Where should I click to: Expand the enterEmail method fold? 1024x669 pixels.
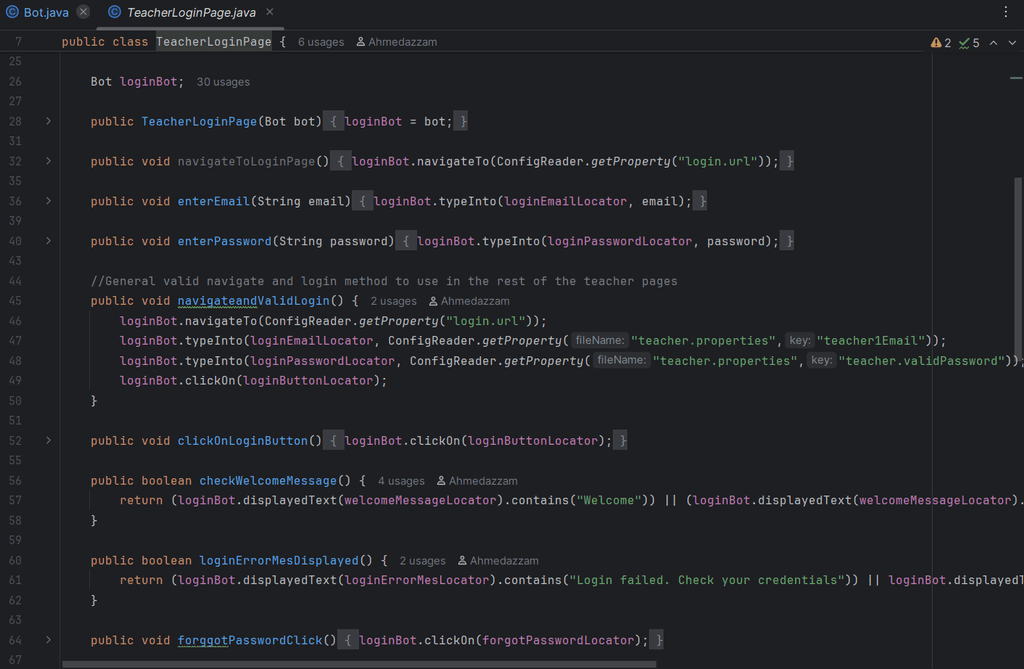tap(48, 201)
